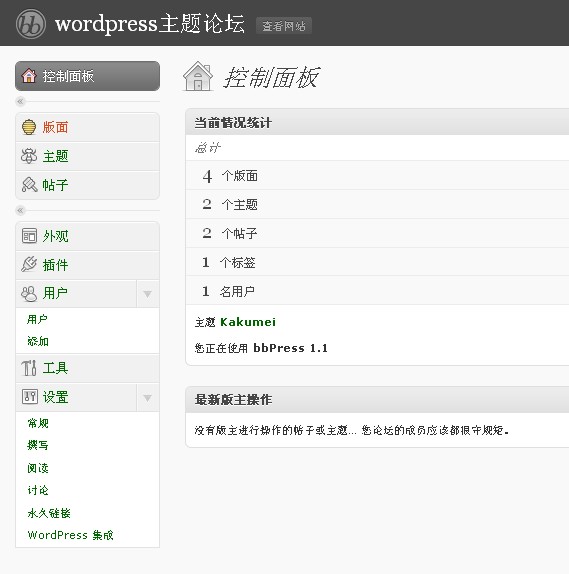Open the WordPress 集成 settings page
This screenshot has height=574, width=569.
[x=70, y=535]
